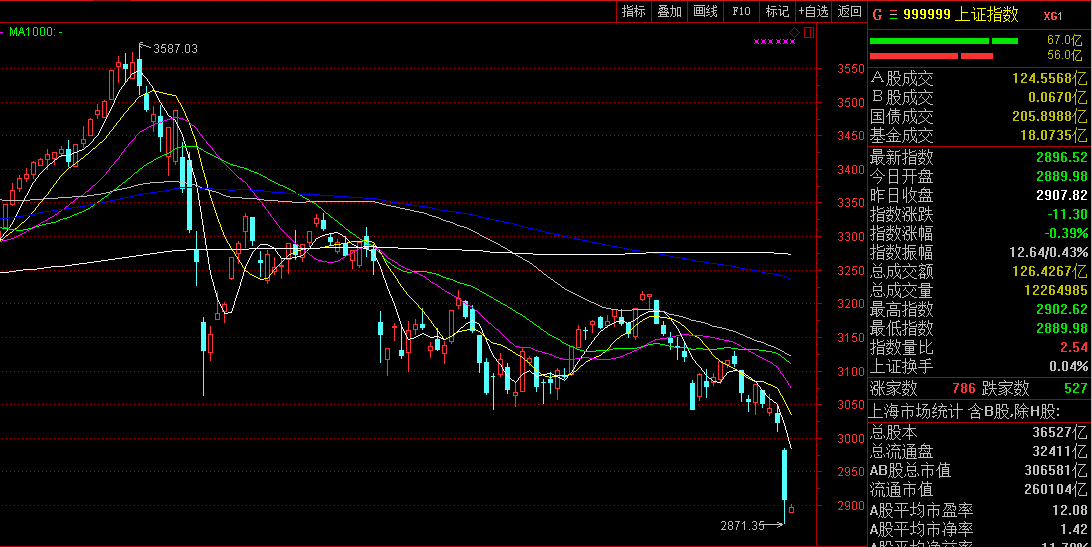
Task: Click the 返回 back button
Action: (x=850, y=11)
